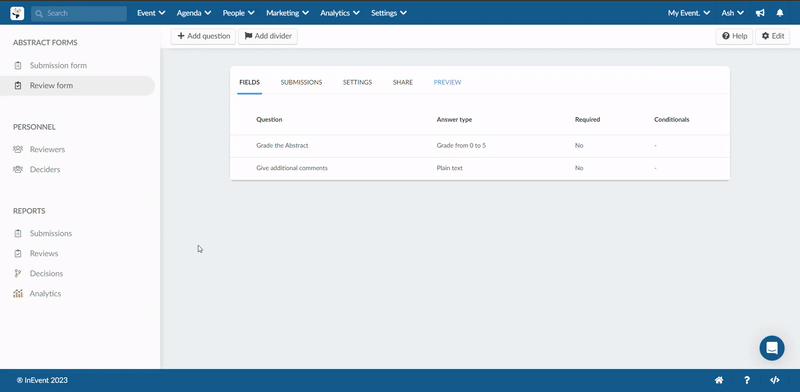Viewport: 800px width, 392px height.
Task: Open Reviews report link
Action: click(44, 254)
